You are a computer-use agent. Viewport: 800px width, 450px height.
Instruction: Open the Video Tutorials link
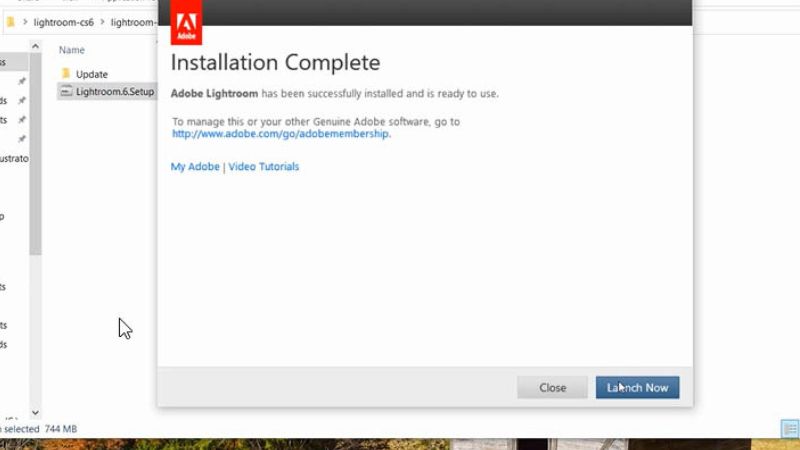pos(264,167)
